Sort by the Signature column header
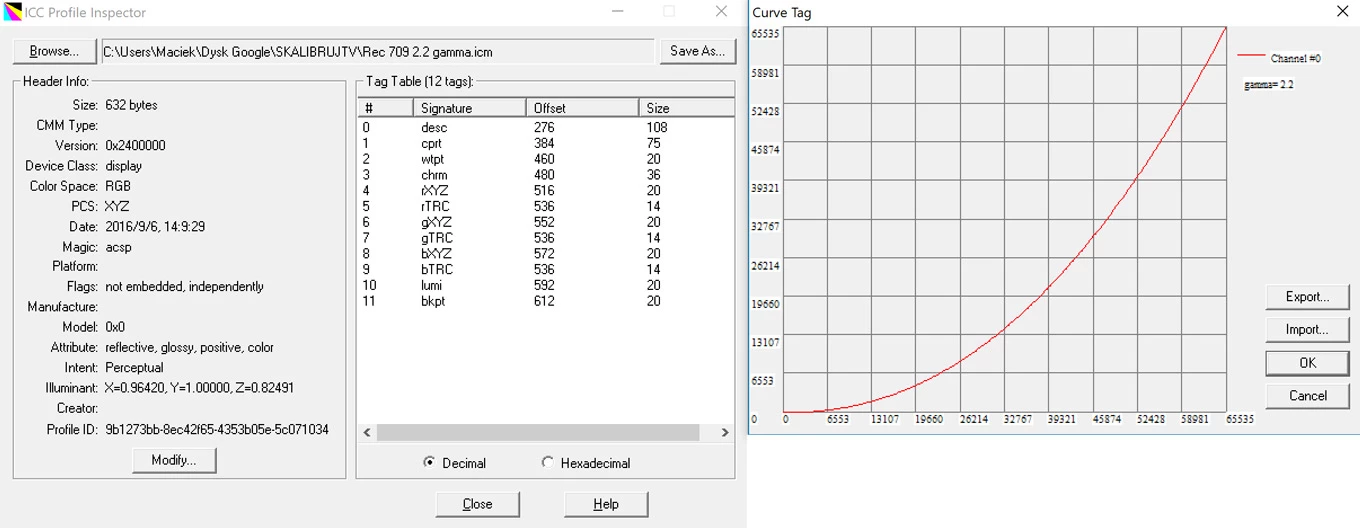The height and width of the screenshot is (528, 1360). (469, 108)
